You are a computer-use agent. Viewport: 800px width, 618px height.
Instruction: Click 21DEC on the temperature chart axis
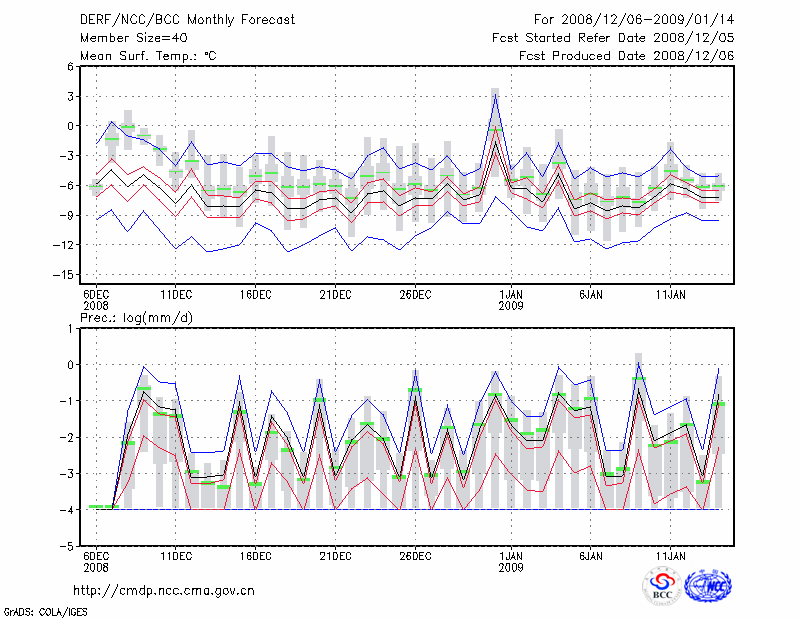[335, 295]
